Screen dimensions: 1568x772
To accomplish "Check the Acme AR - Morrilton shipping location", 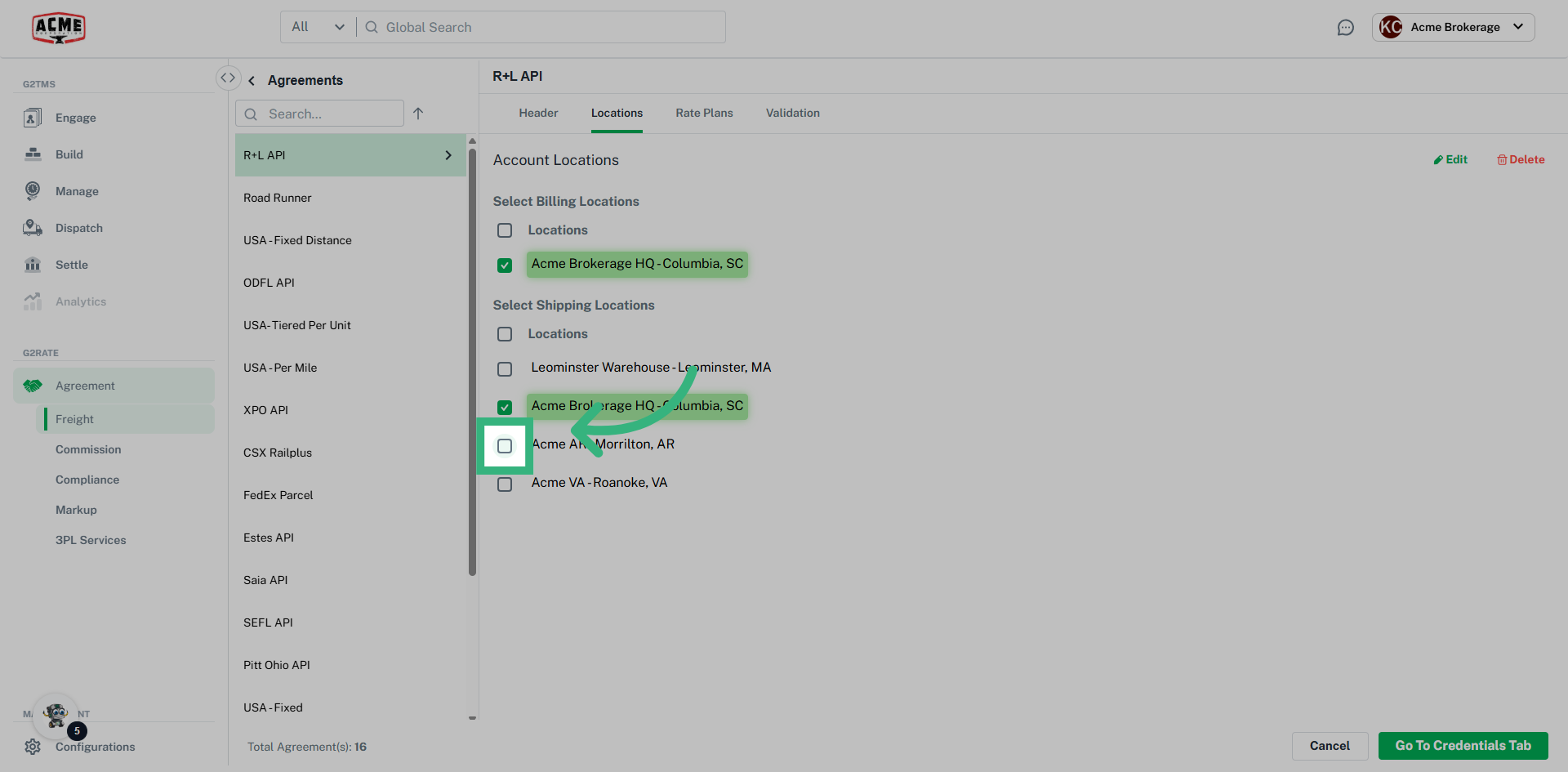I will point(505,446).
